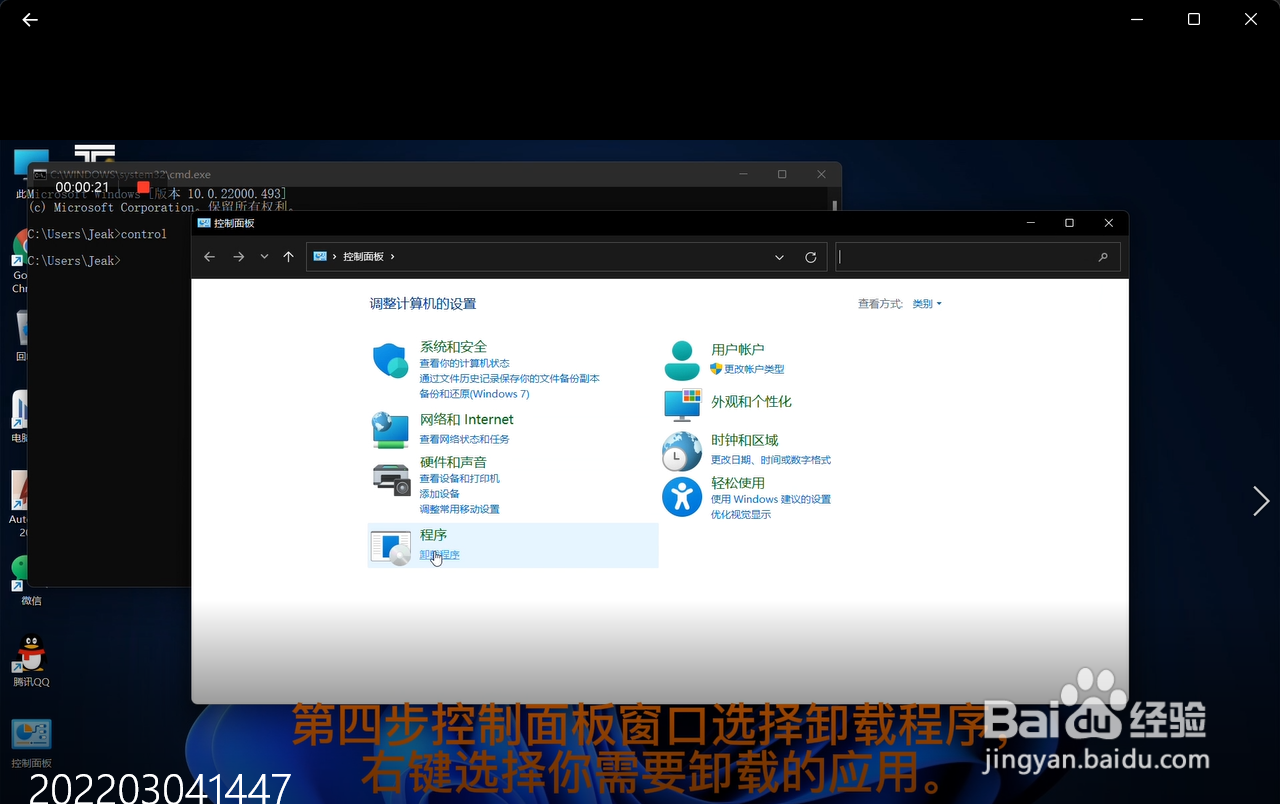Open the 用户帐户 person icon

click(682, 358)
